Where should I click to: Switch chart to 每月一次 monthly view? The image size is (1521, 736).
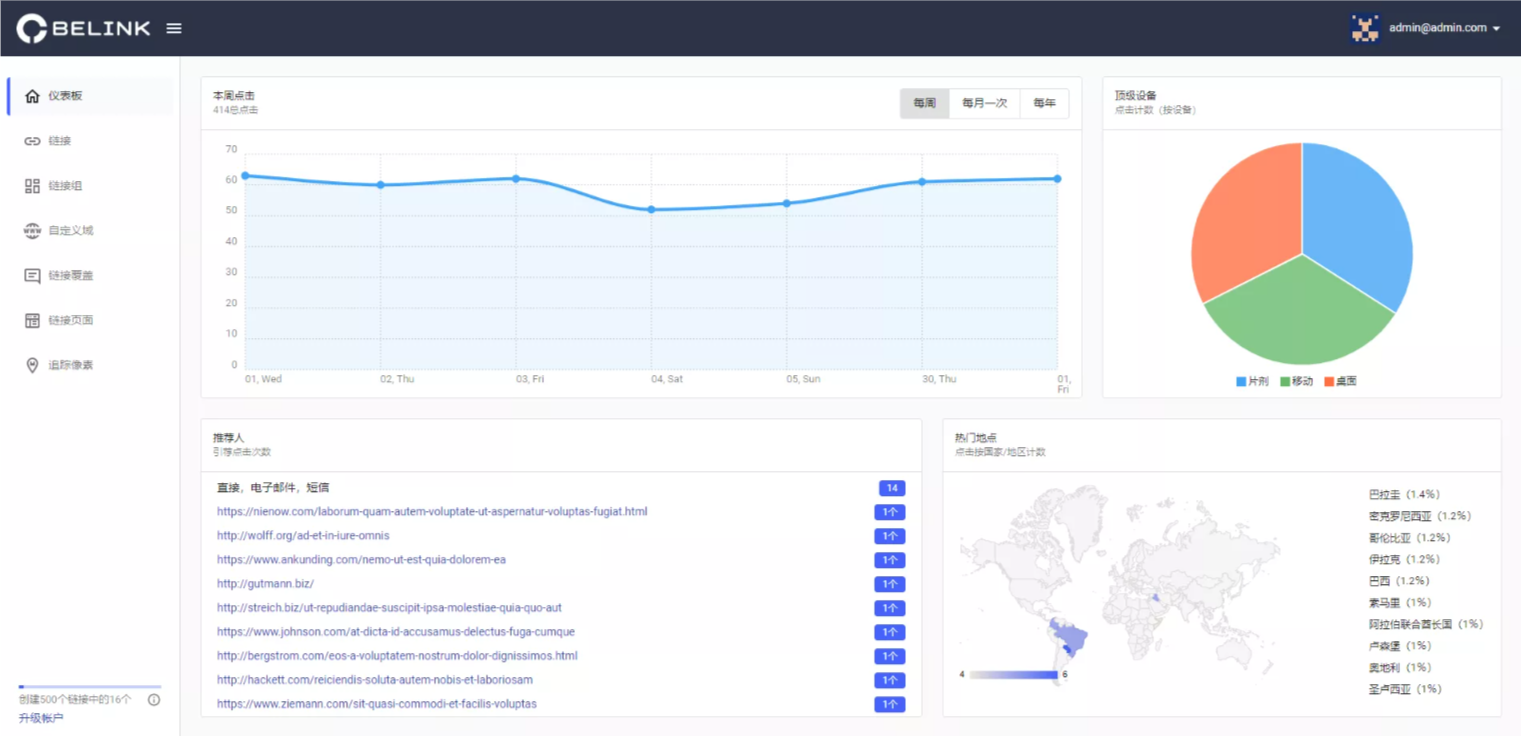coord(984,103)
